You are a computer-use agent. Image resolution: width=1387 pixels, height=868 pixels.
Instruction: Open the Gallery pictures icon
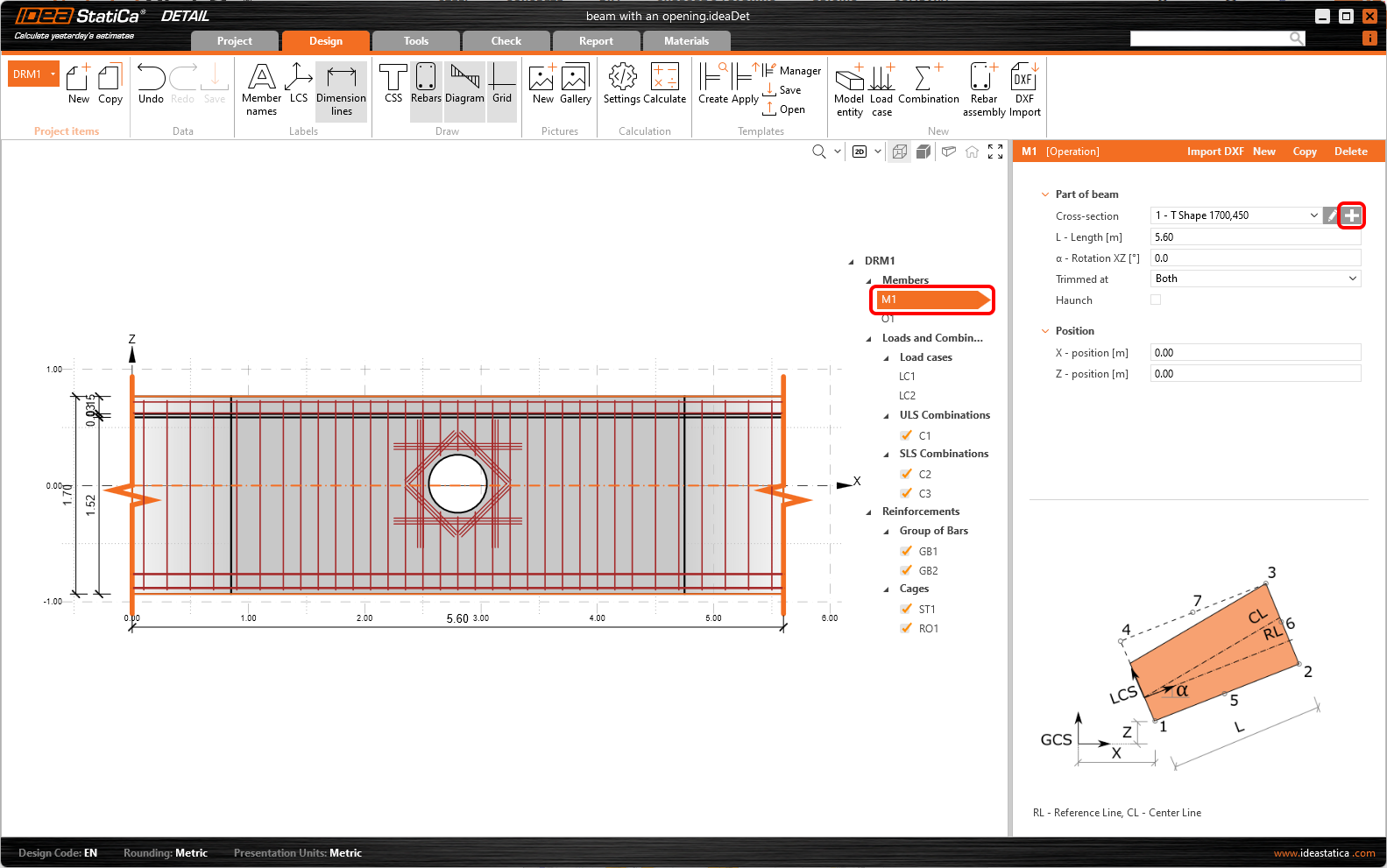(575, 79)
